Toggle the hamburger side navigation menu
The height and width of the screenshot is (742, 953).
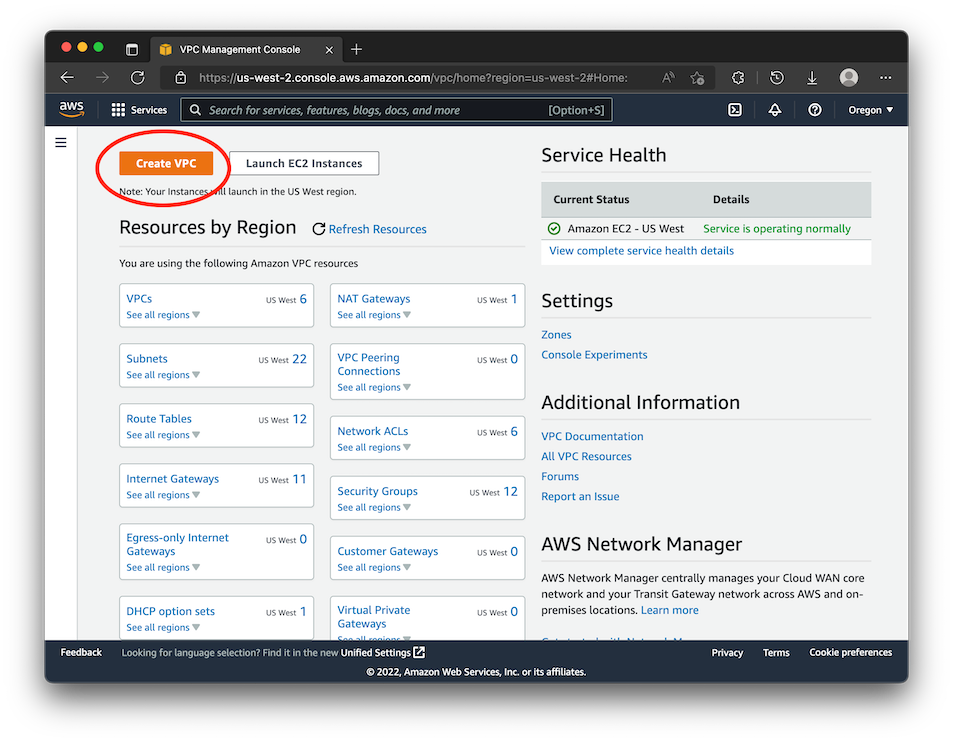61,143
